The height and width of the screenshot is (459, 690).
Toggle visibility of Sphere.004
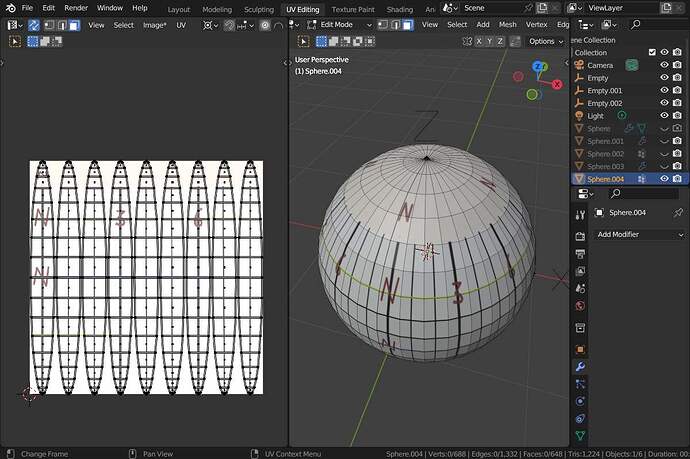click(664, 179)
